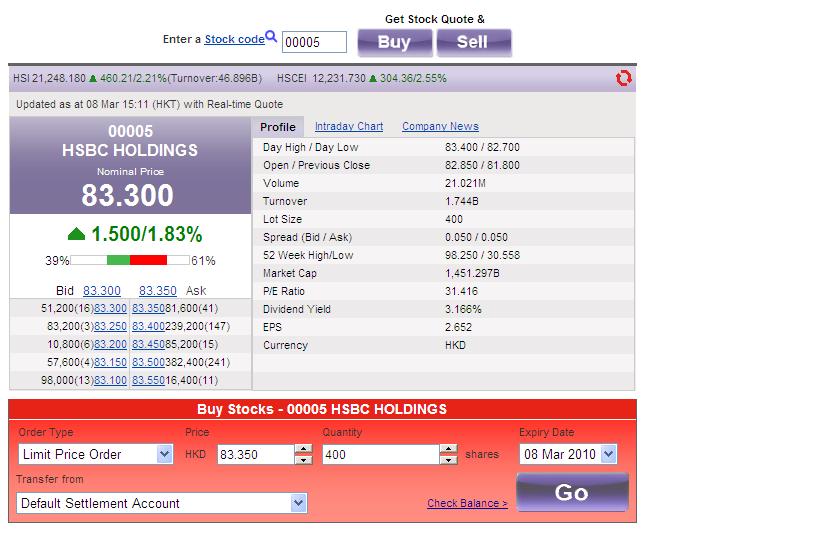840x540 pixels.
Task: Click the bid/ask ratio bar between 39% and 61%
Action: (130, 260)
